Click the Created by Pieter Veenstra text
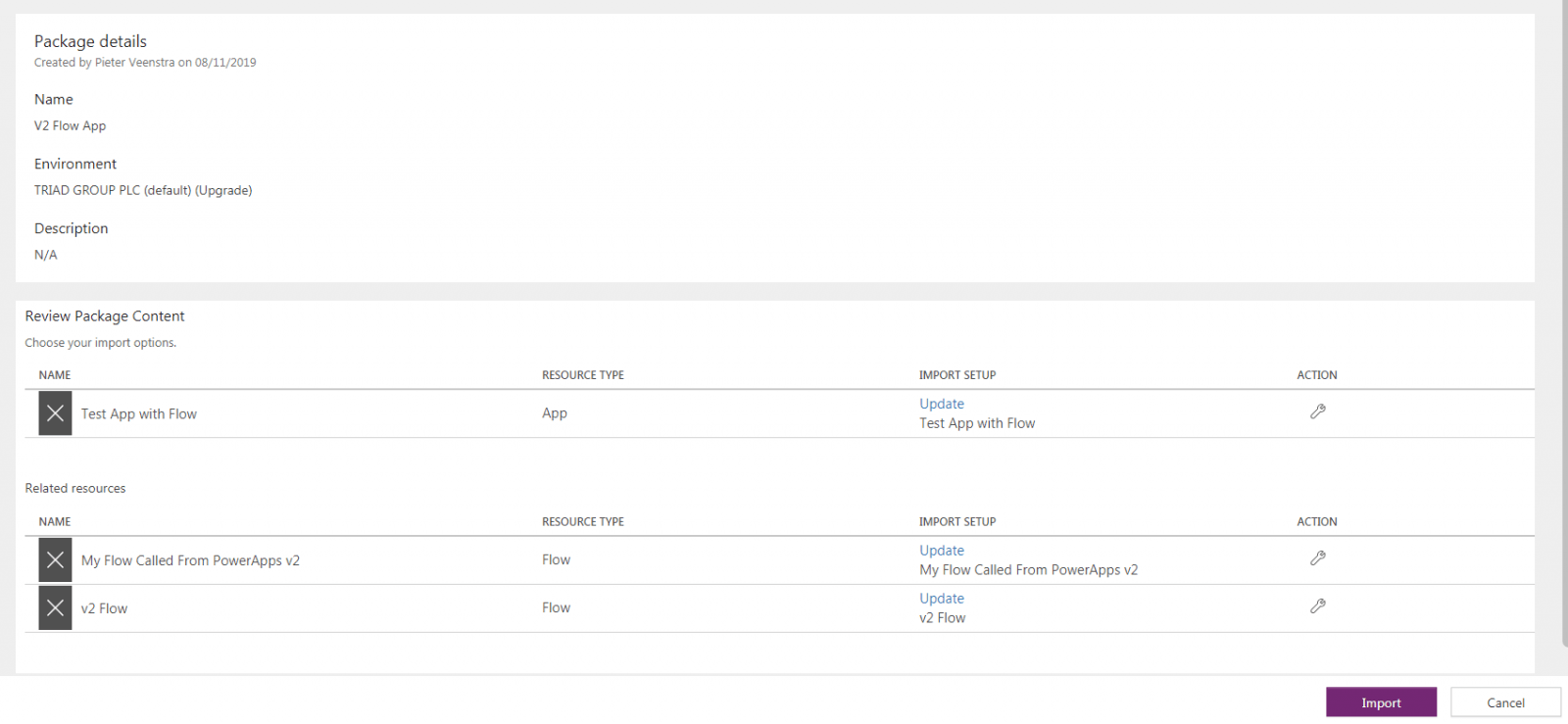The width and height of the screenshot is (1568, 724). tap(145, 63)
